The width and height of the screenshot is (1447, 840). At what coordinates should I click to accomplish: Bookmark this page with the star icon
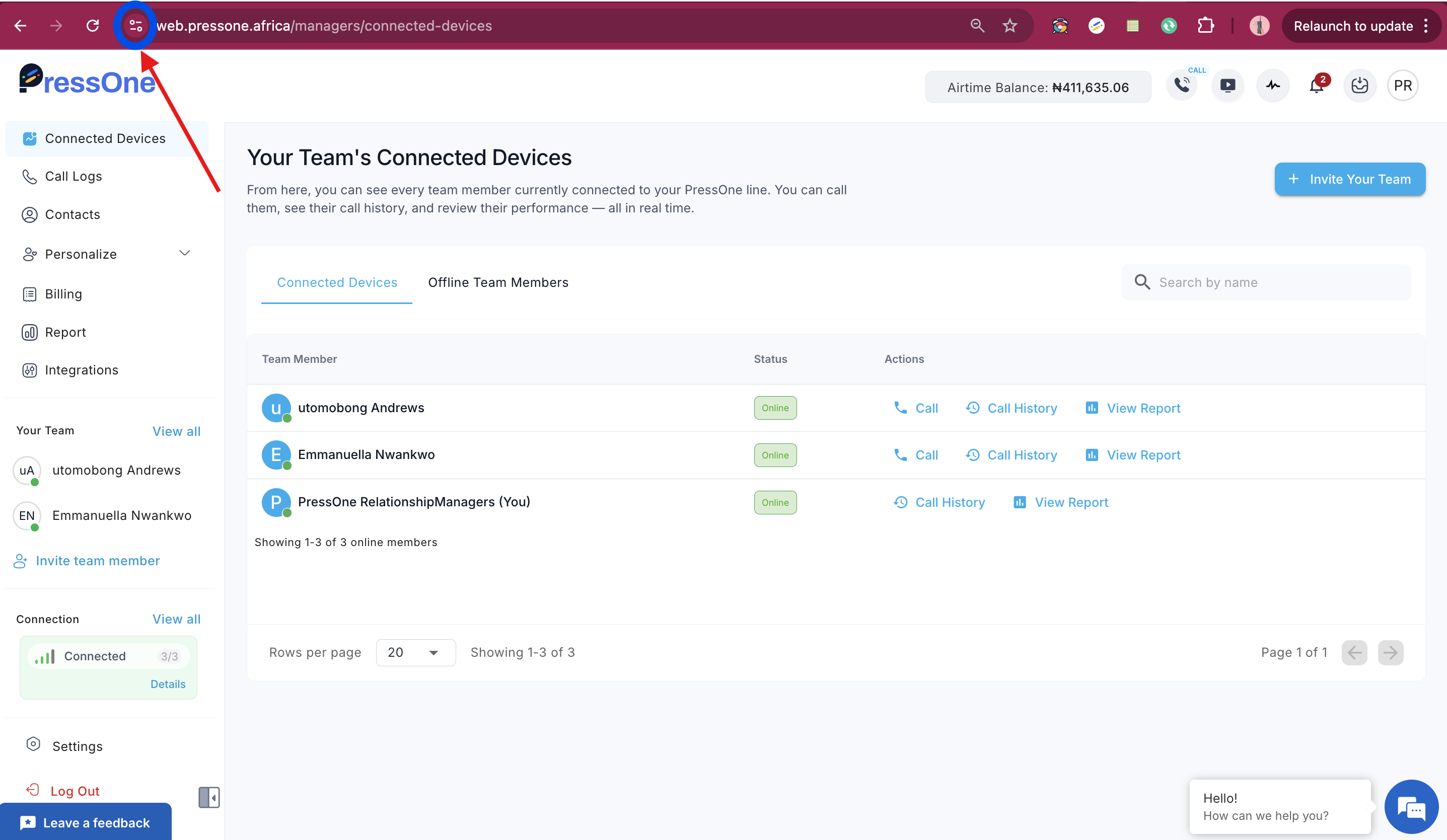pos(1009,26)
